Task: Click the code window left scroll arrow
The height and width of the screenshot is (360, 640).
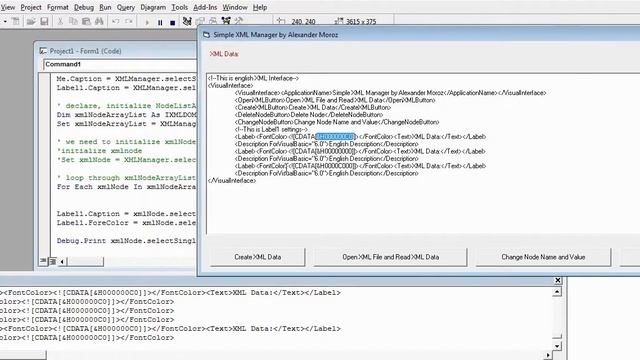Action: (x=62, y=261)
